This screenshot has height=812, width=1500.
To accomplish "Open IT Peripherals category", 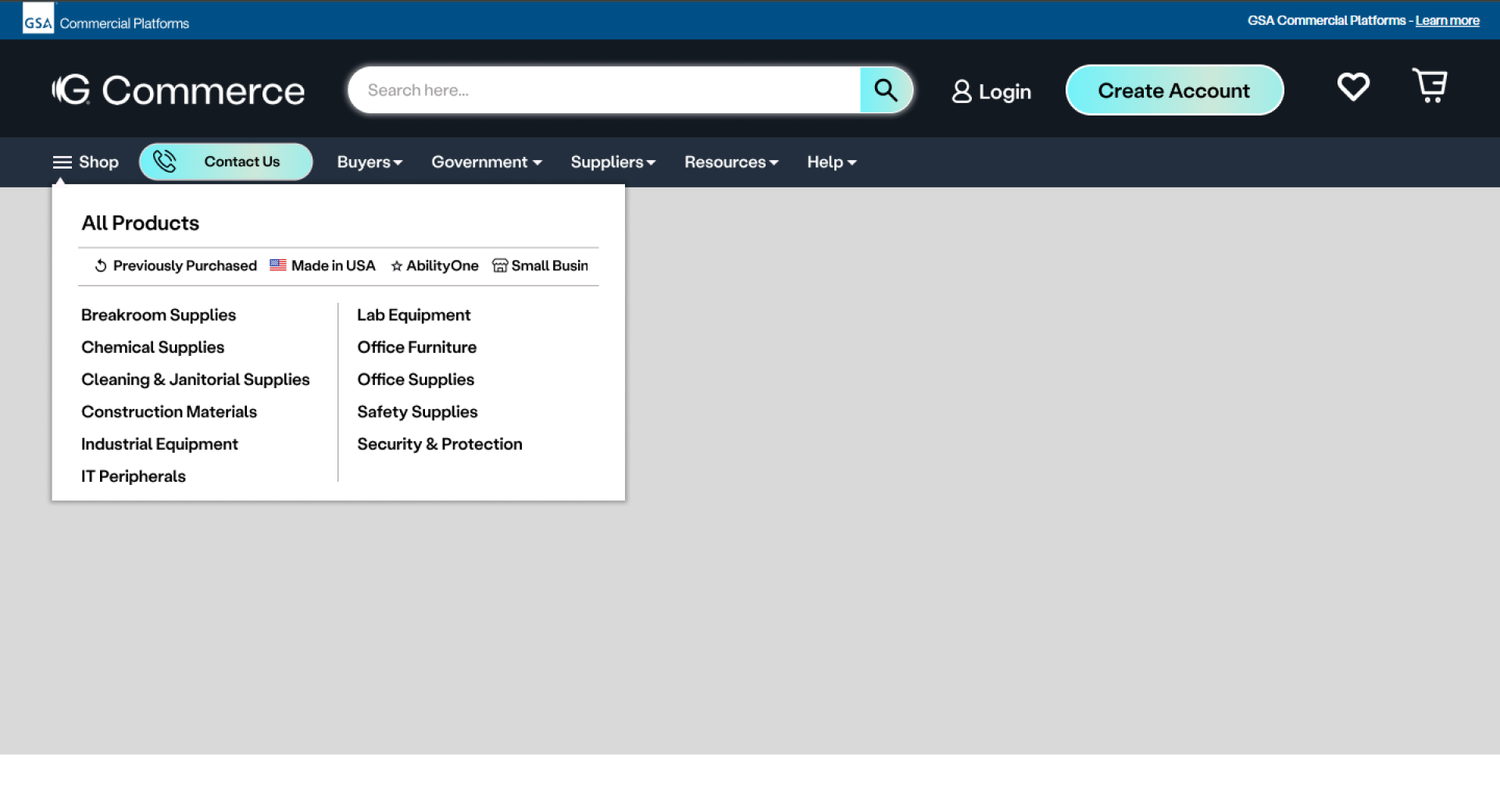I will pyautogui.click(x=134, y=476).
